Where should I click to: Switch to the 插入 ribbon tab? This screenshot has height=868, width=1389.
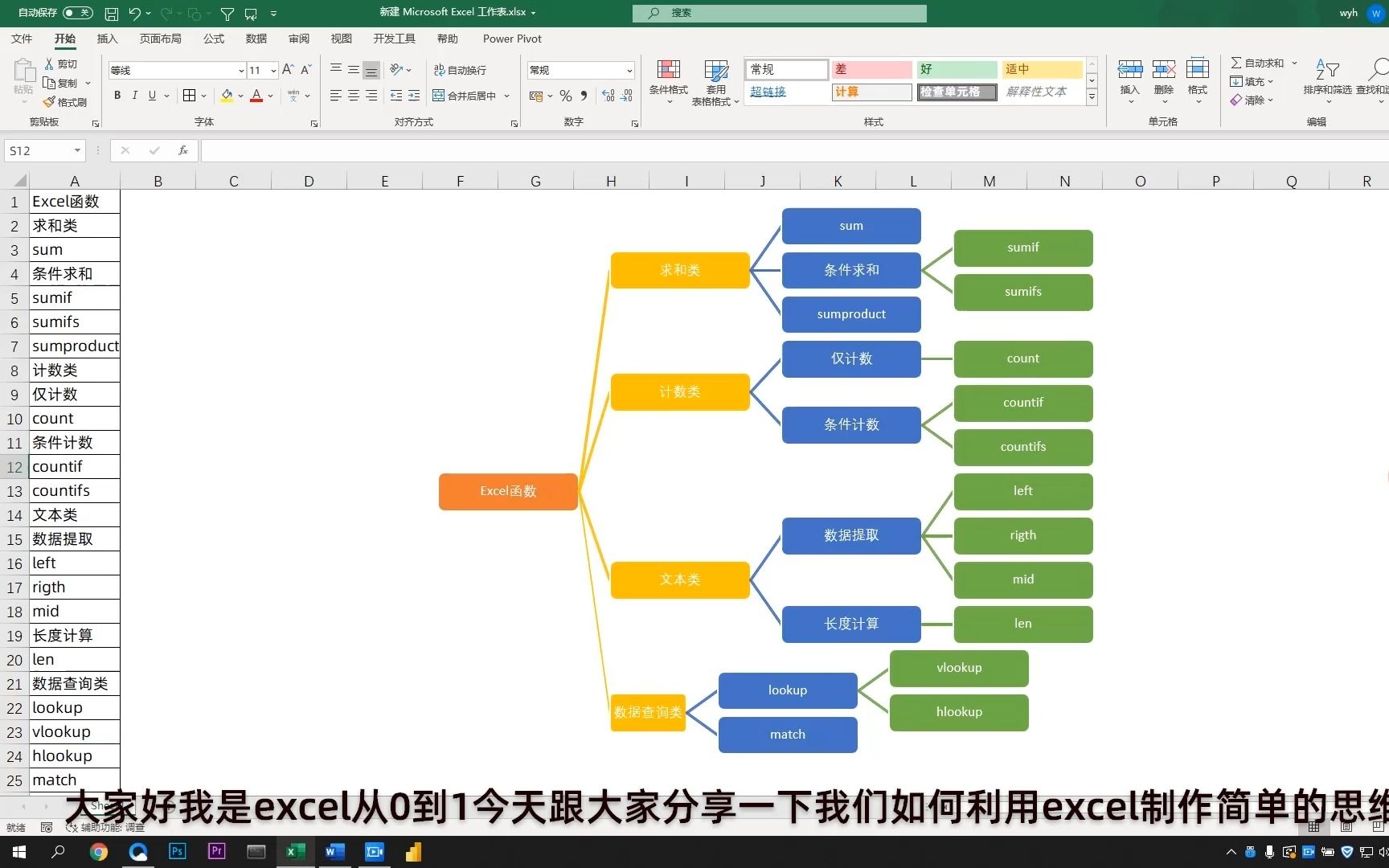click(107, 39)
